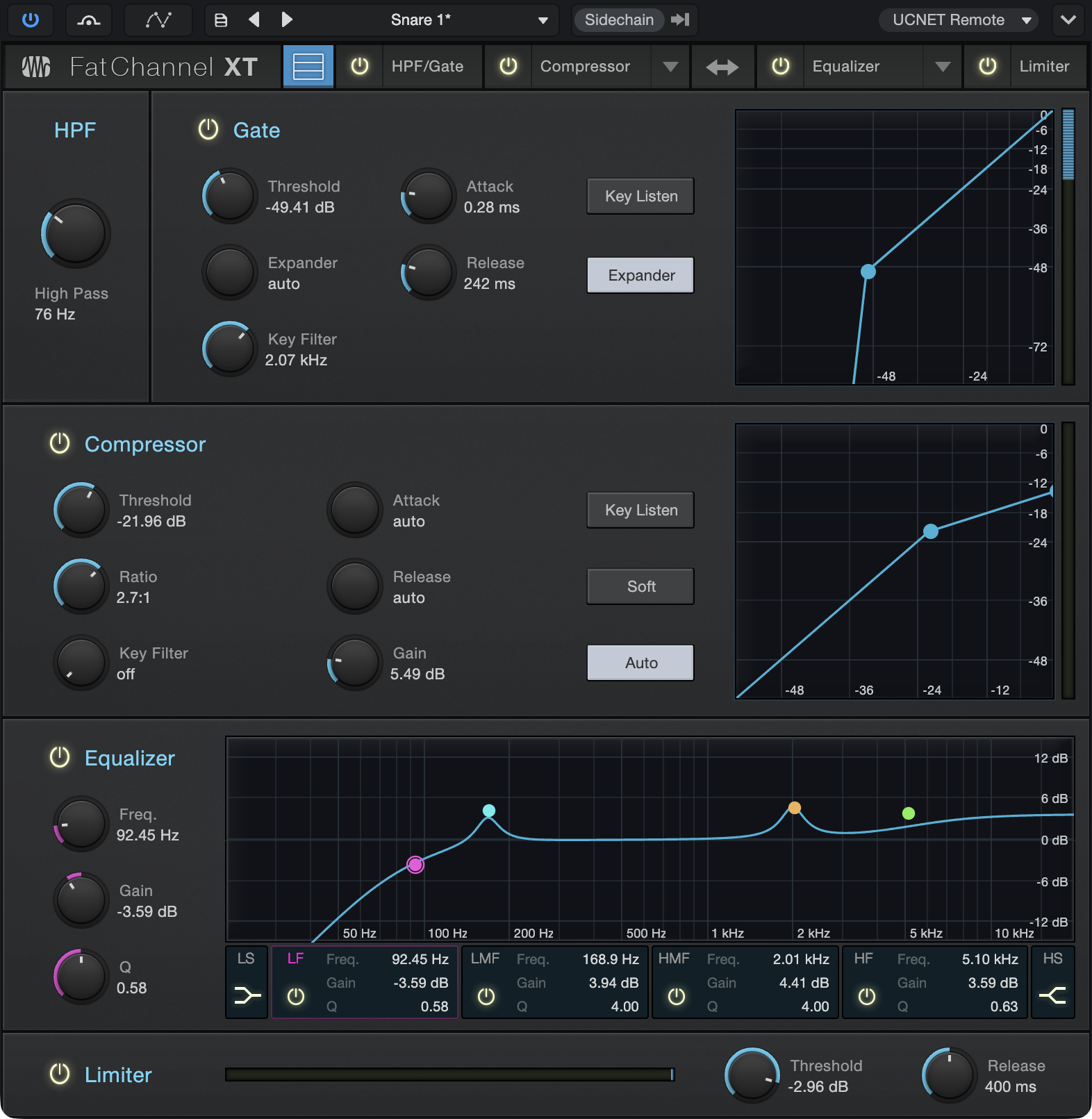1092x1119 pixels.
Task: Open the UCNET Remote dropdown
Action: point(958,19)
